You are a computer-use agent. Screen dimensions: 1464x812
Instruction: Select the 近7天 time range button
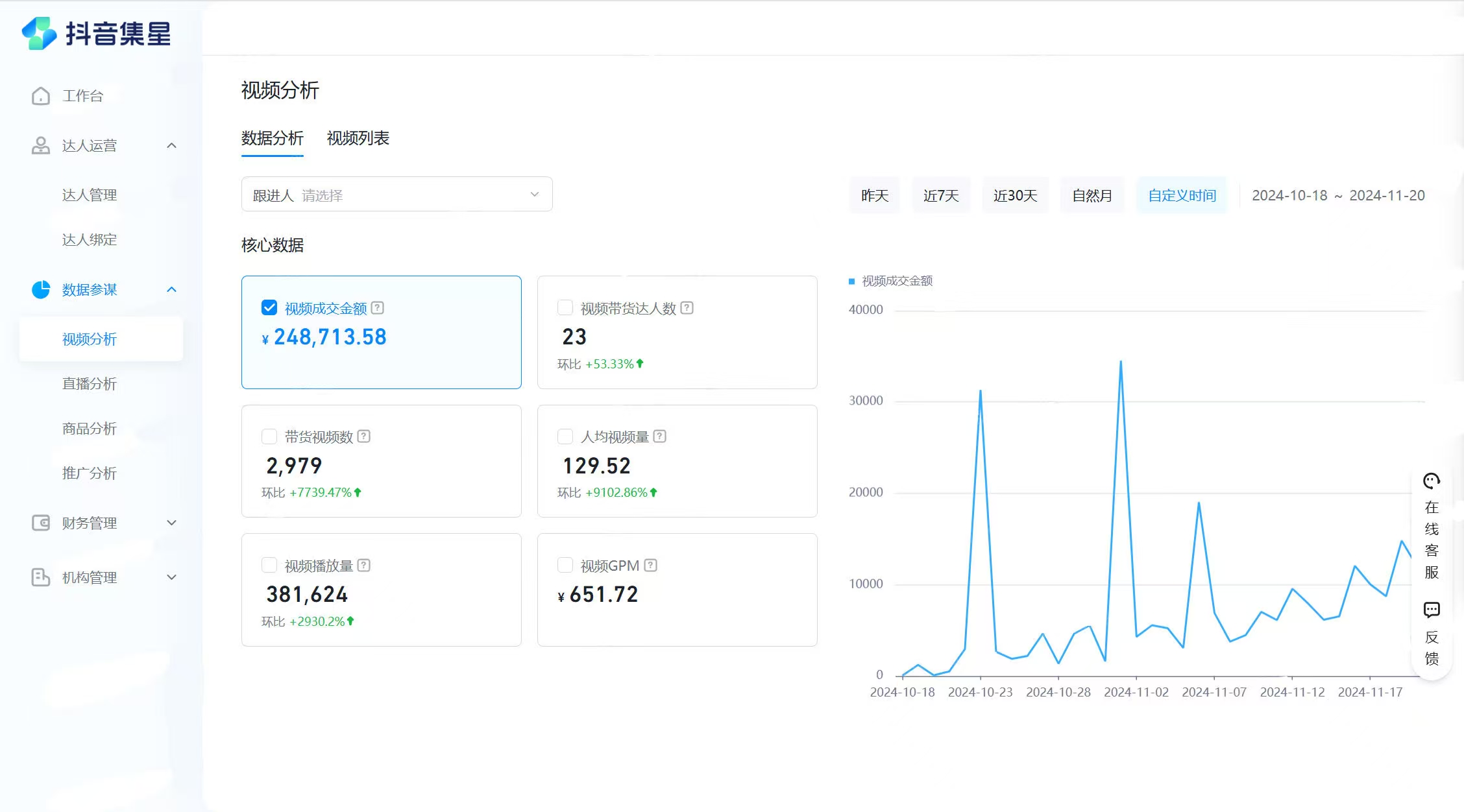[x=940, y=195]
